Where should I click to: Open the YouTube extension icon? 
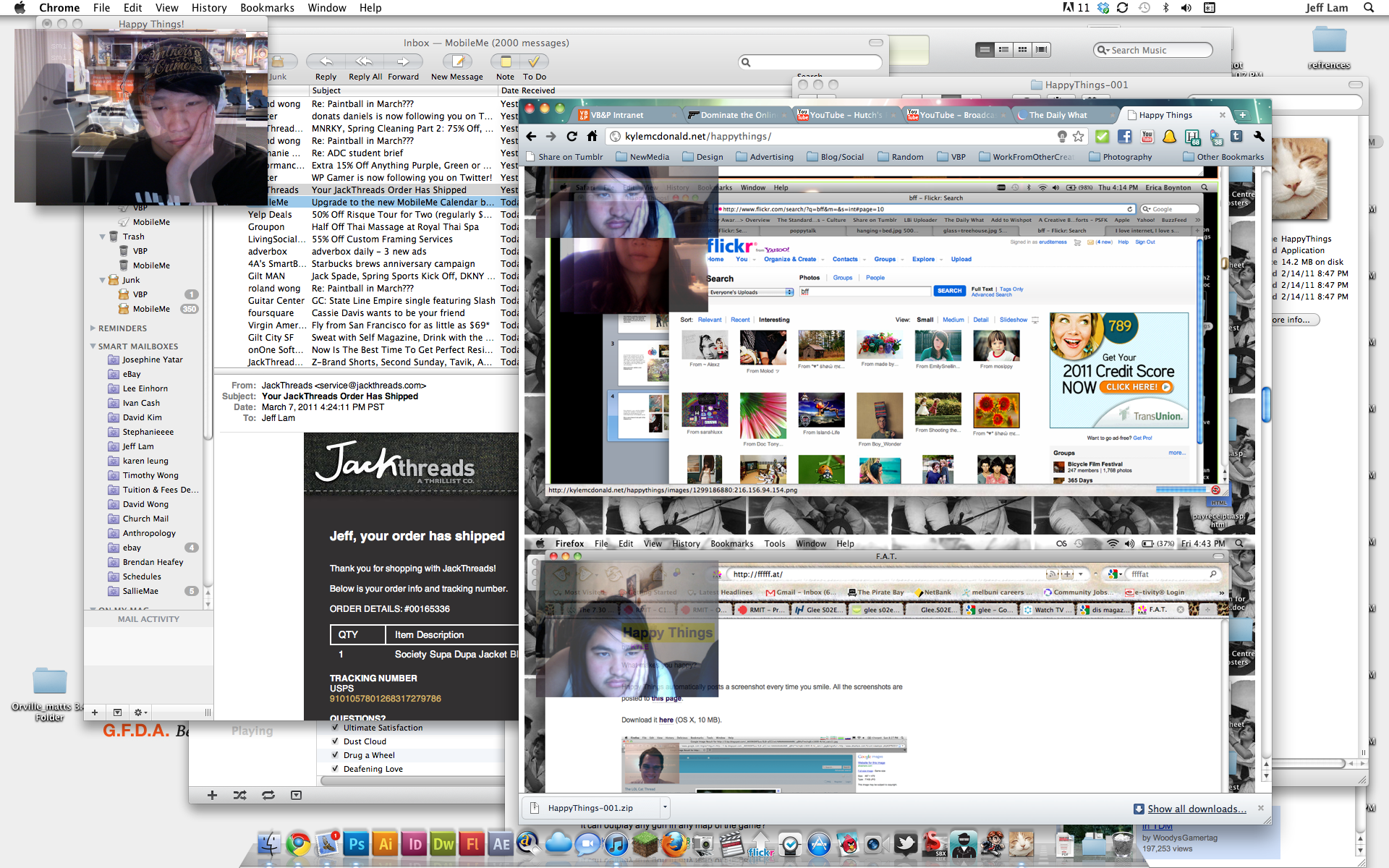click(1147, 136)
